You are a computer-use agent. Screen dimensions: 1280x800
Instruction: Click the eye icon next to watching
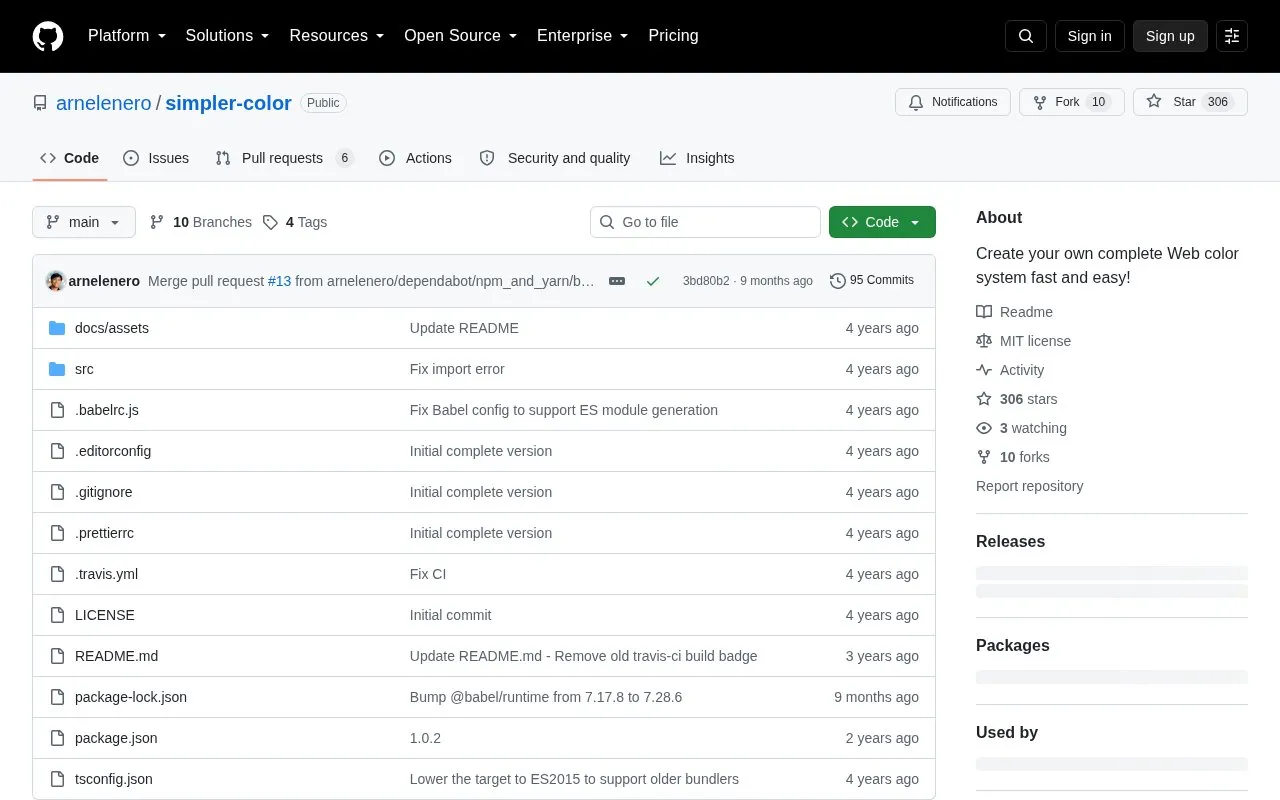pyautogui.click(x=984, y=428)
